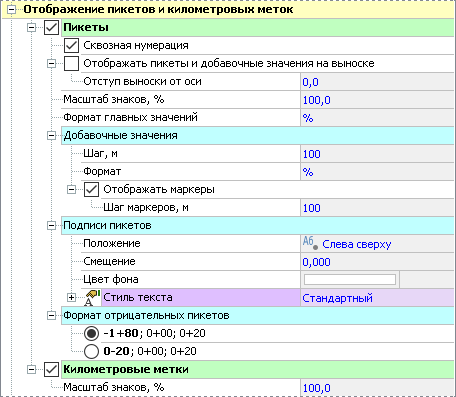This screenshot has width=456, height=397.
Task: Open the Цвет фона color swatch
Action: coord(350,279)
